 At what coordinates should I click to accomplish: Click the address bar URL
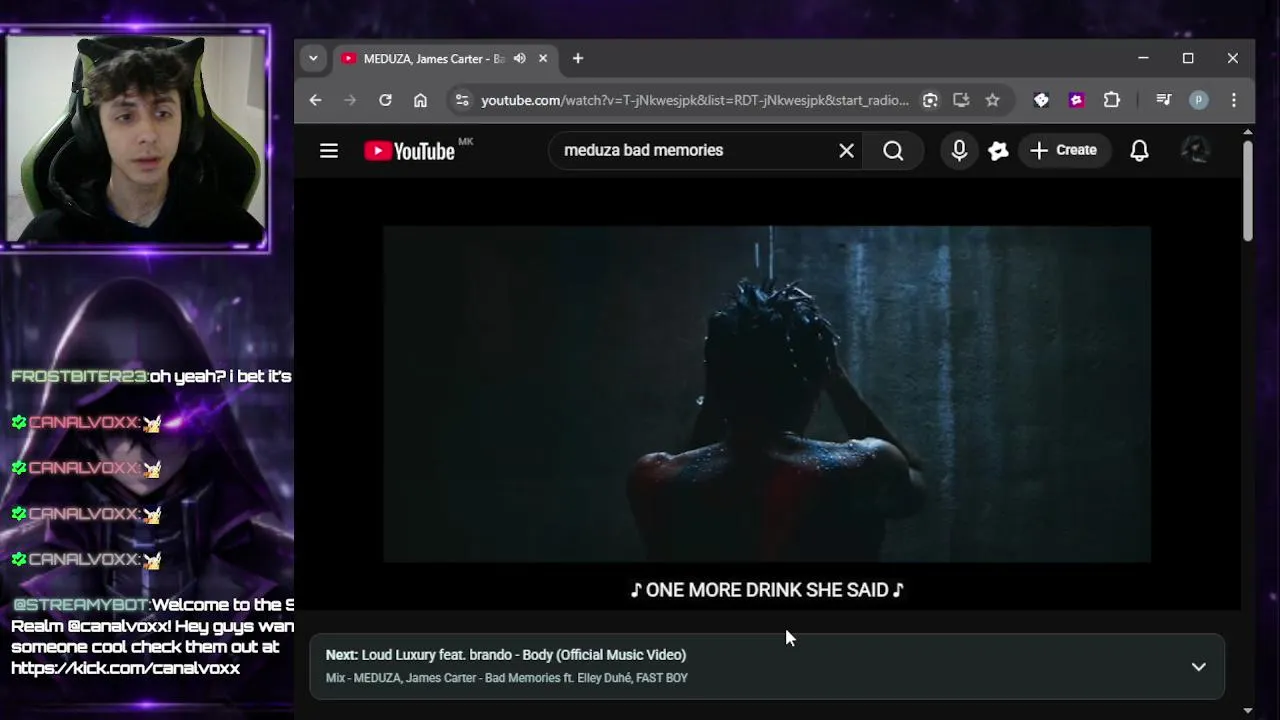(x=694, y=100)
